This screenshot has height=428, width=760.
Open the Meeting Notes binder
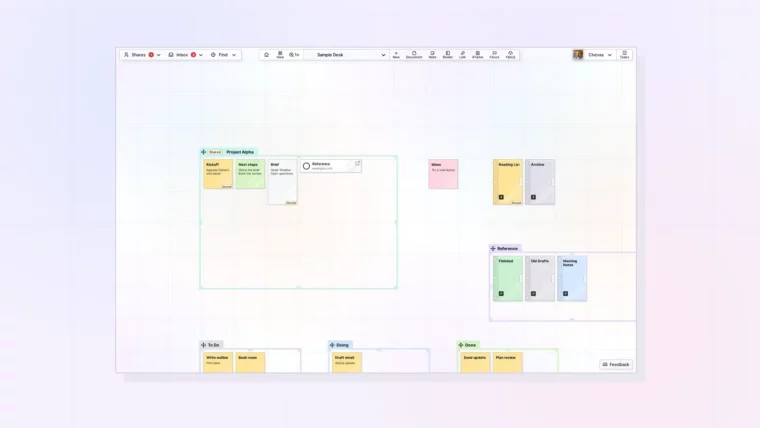click(572, 279)
